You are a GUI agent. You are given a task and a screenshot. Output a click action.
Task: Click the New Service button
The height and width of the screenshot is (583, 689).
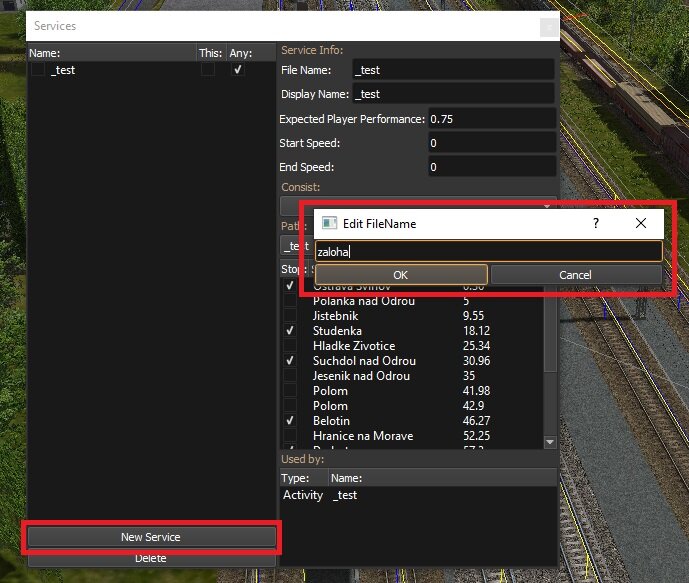tap(151, 537)
